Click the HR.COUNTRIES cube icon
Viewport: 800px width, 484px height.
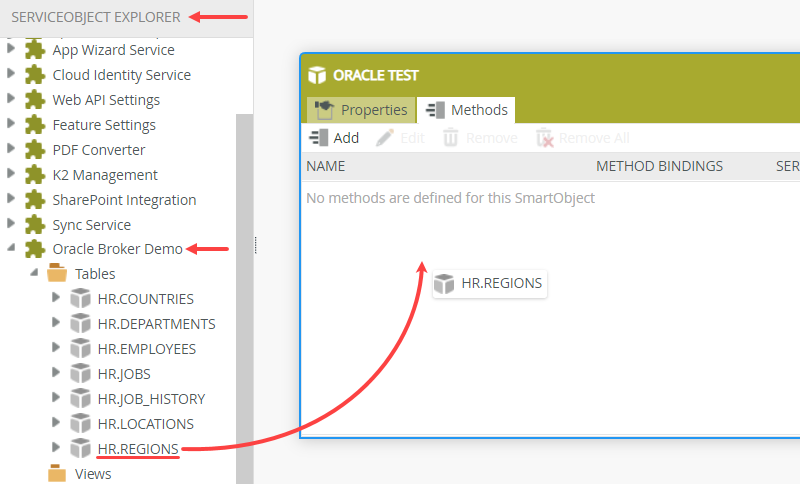point(80,298)
